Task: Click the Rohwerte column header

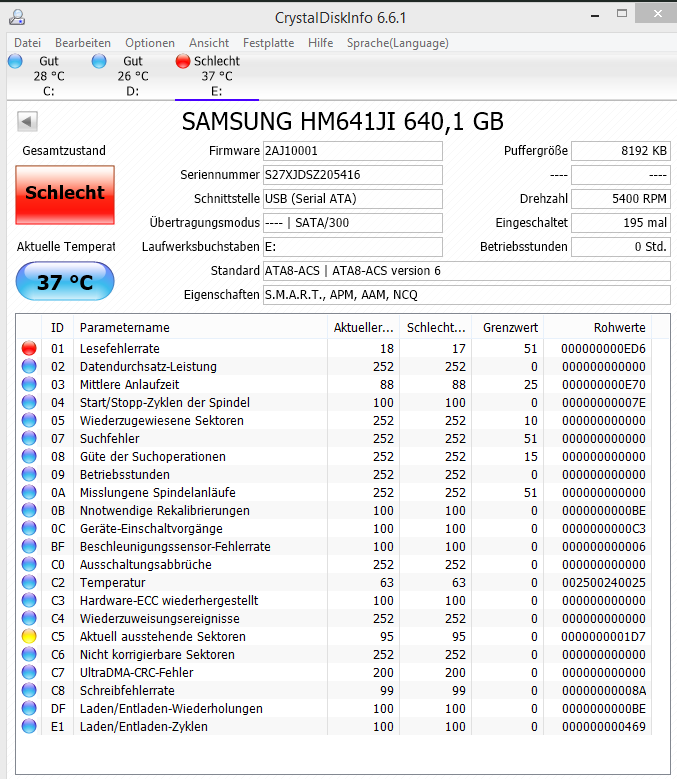Action: (x=598, y=327)
